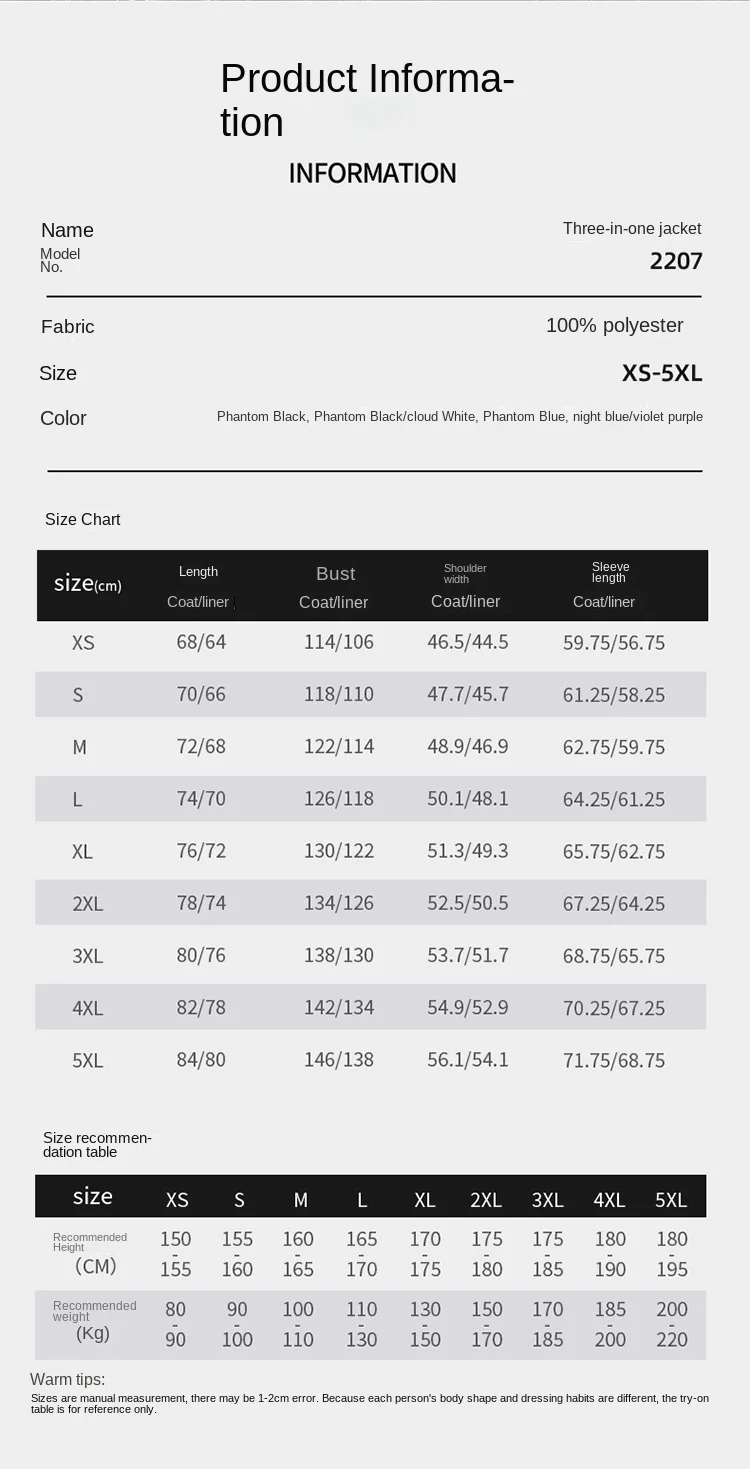The width and height of the screenshot is (750, 1469).
Task: Select the list of available colors
Action: click(x=459, y=417)
